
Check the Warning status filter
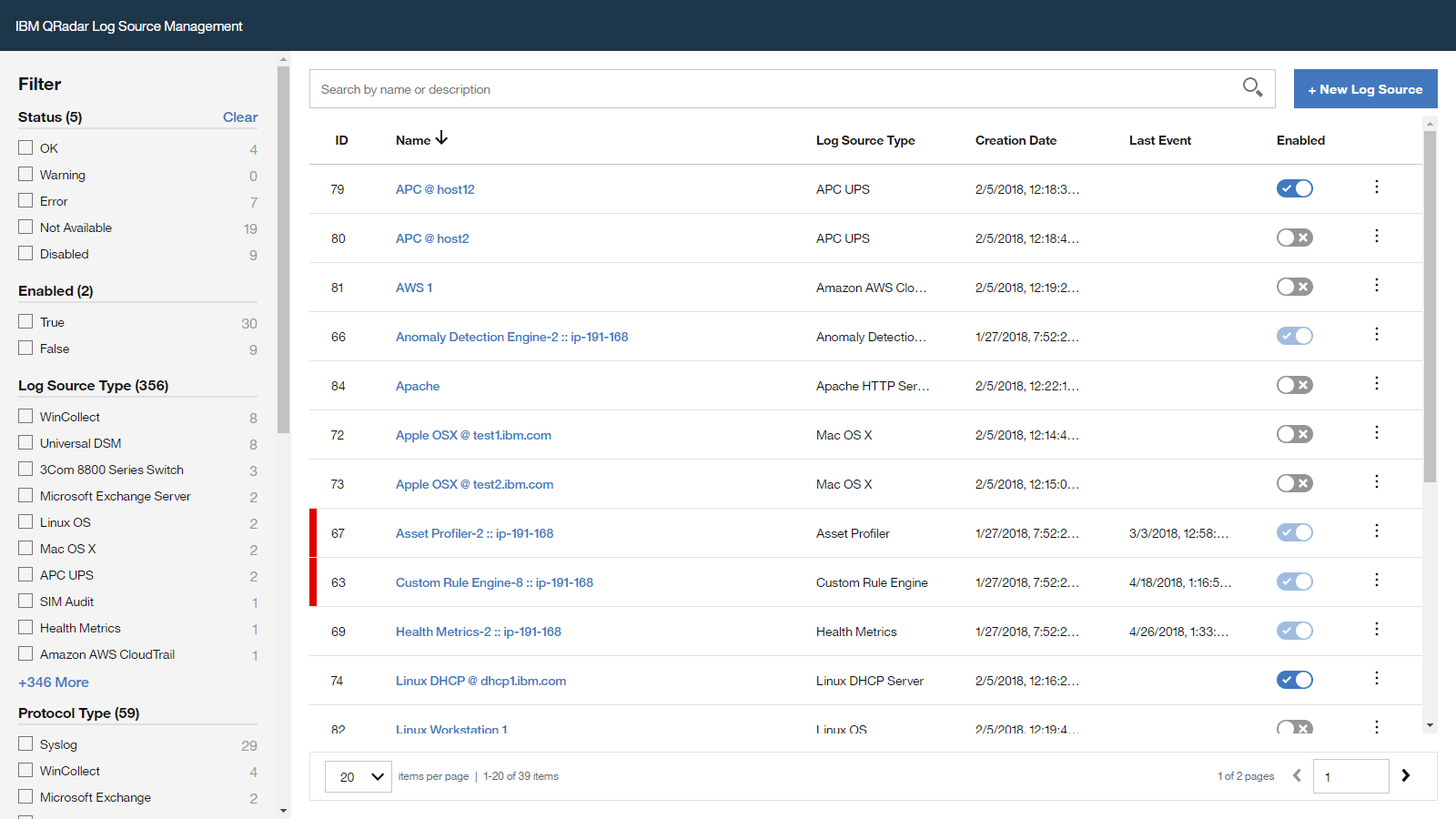[x=25, y=174]
